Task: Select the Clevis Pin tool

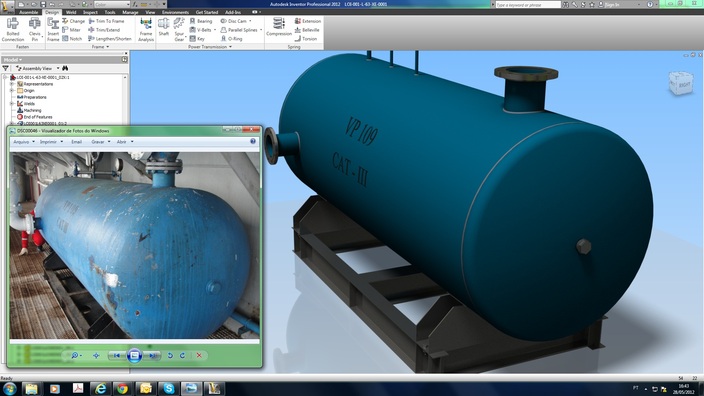Action: [x=35, y=30]
